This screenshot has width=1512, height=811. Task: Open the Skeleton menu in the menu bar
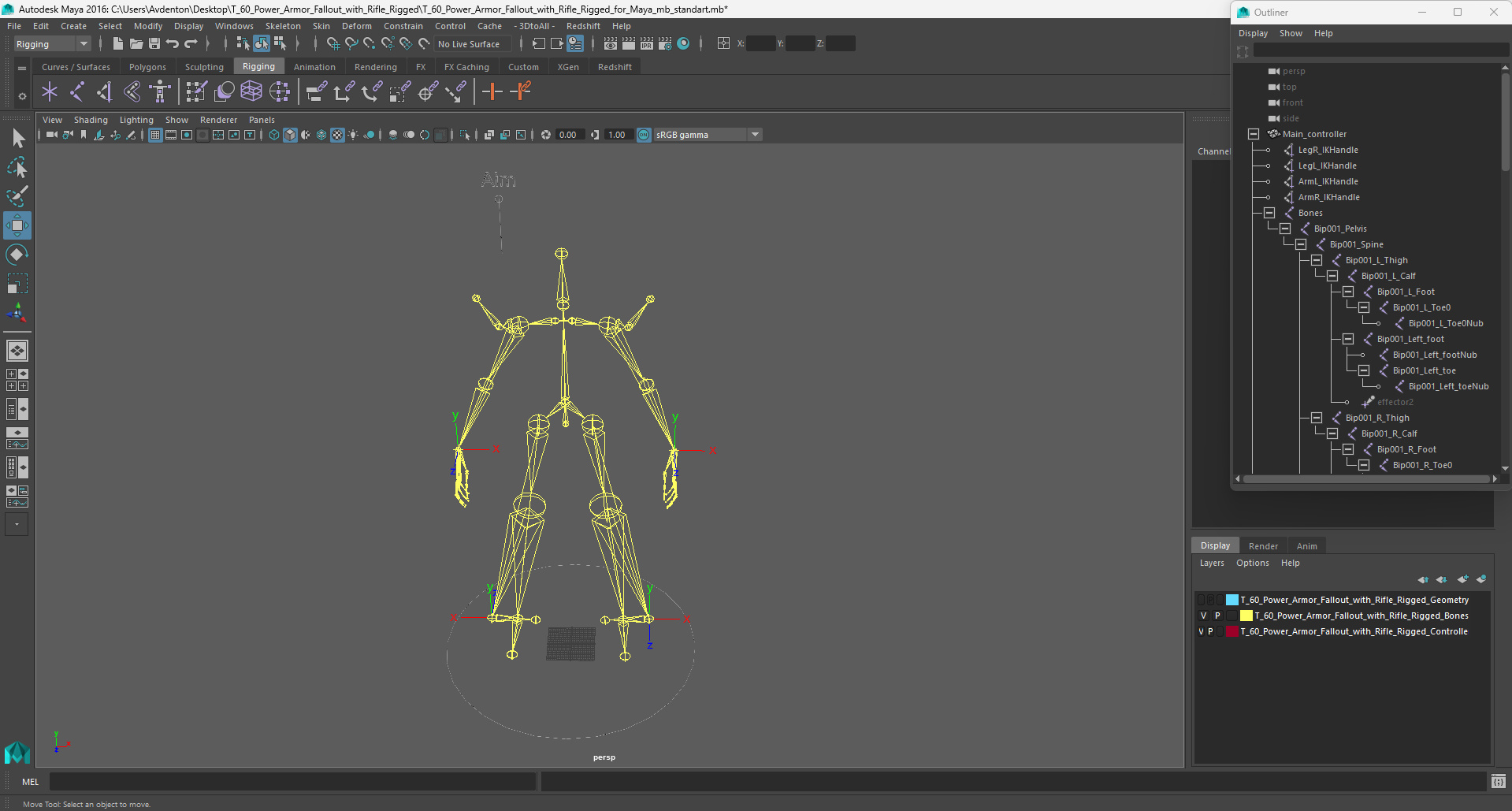click(283, 26)
